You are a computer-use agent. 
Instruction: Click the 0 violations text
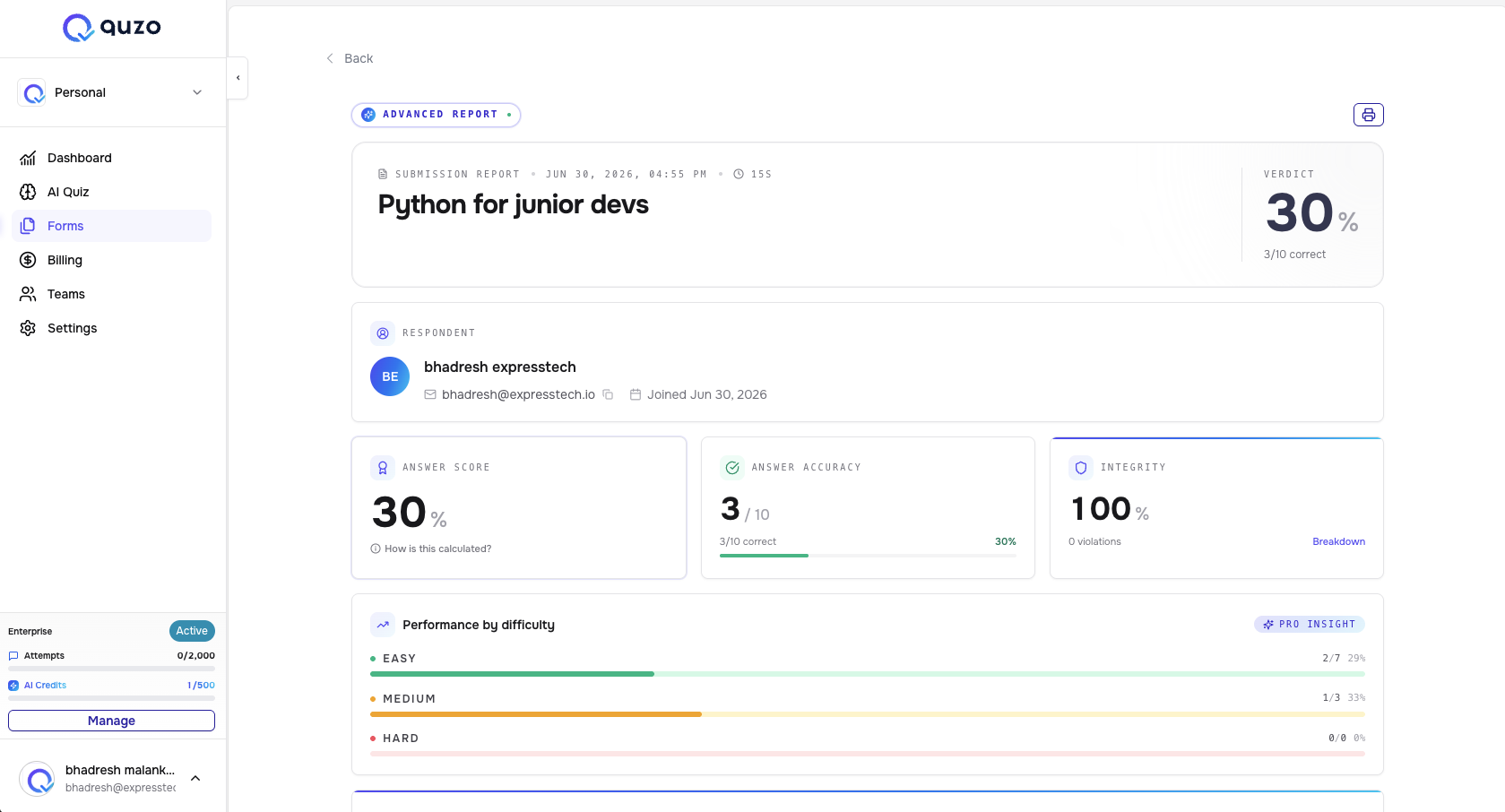click(1094, 541)
